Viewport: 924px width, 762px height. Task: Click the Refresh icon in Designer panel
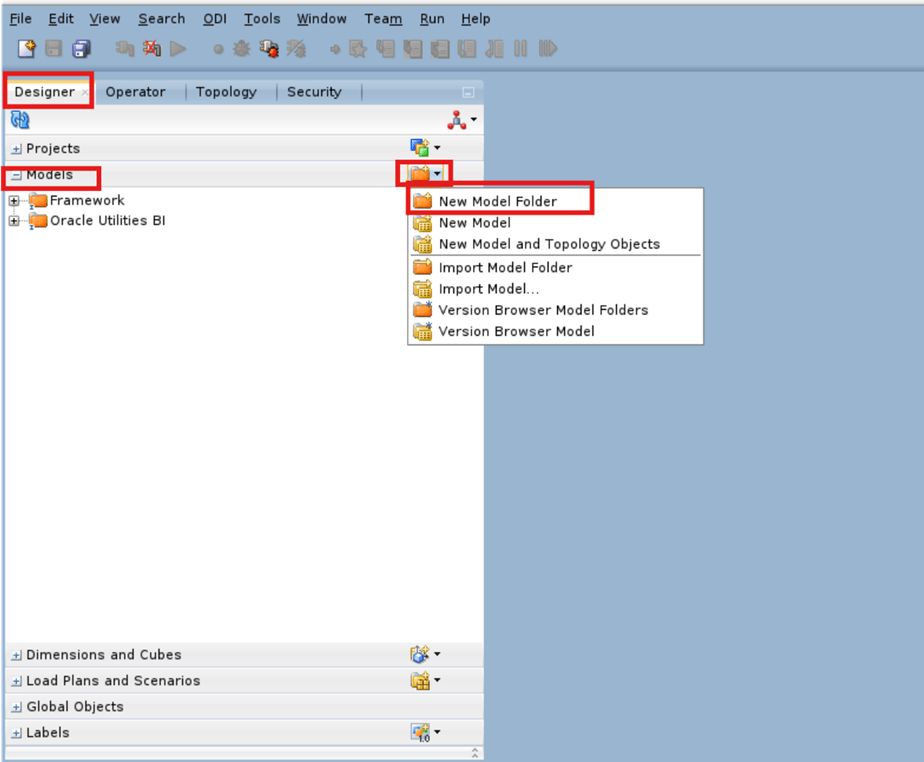click(20, 119)
